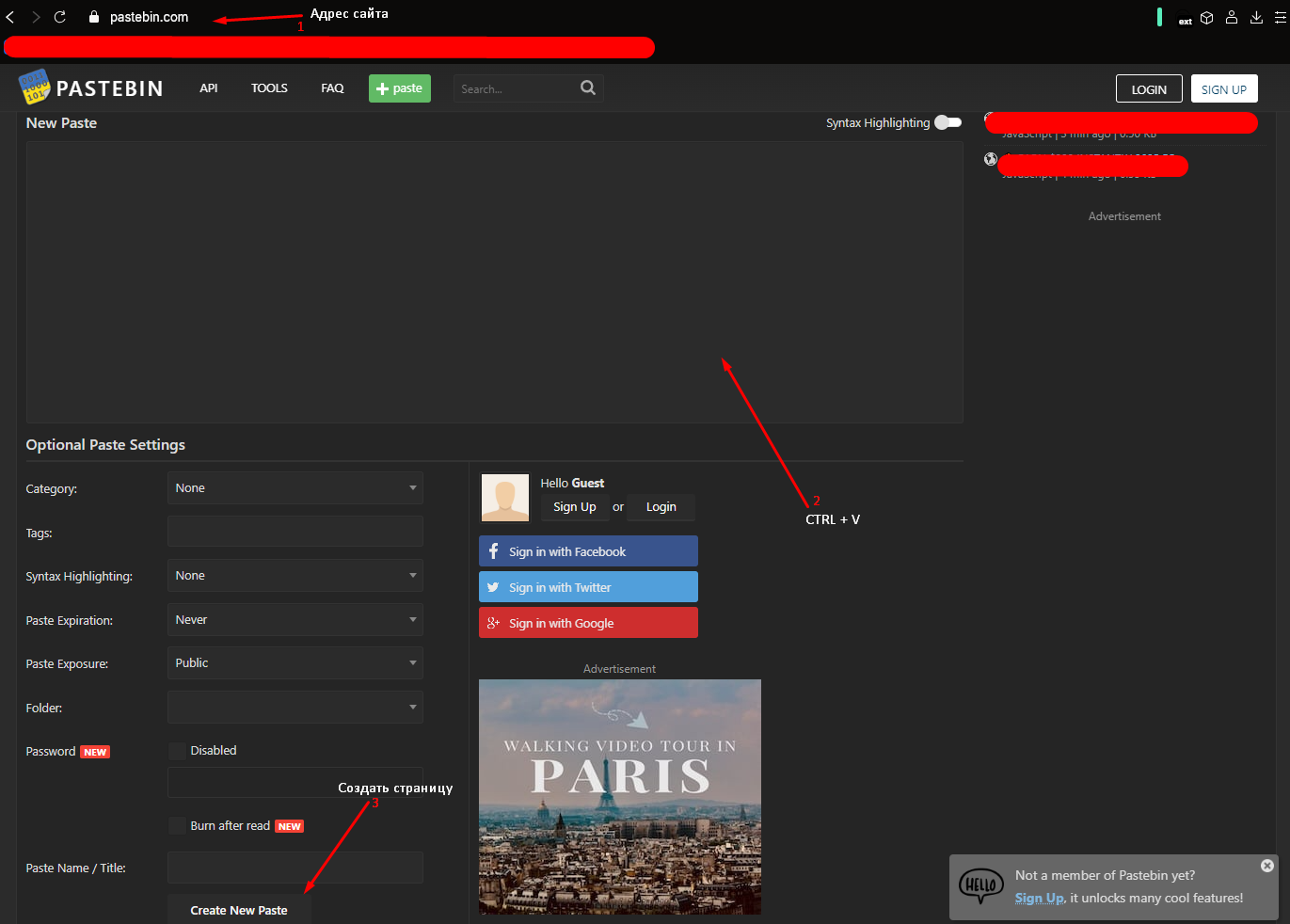
Task: Open the browser menu lines icon
Action: [1281, 17]
